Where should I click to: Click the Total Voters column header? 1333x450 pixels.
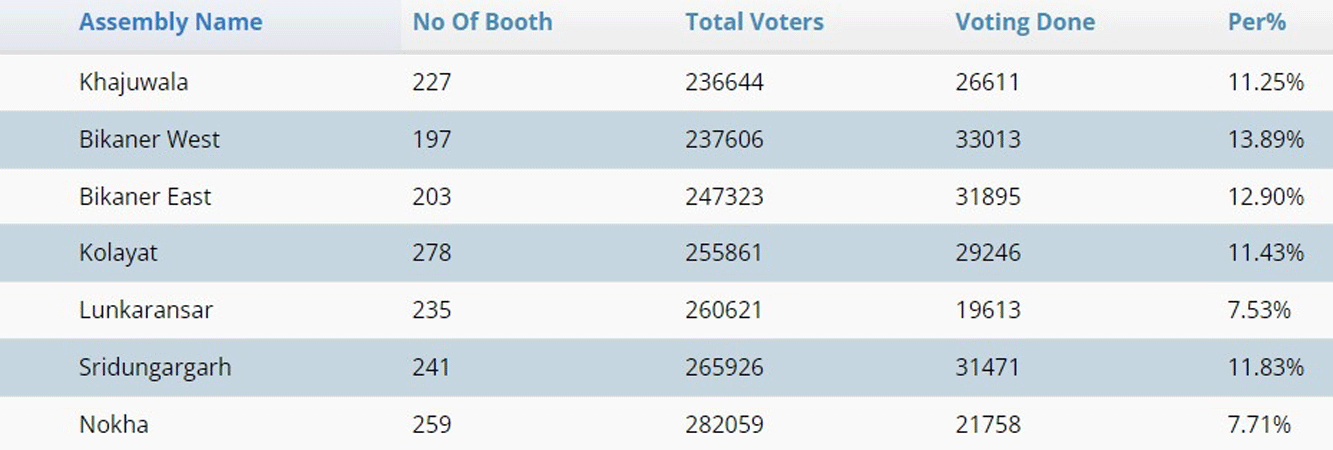[754, 22]
